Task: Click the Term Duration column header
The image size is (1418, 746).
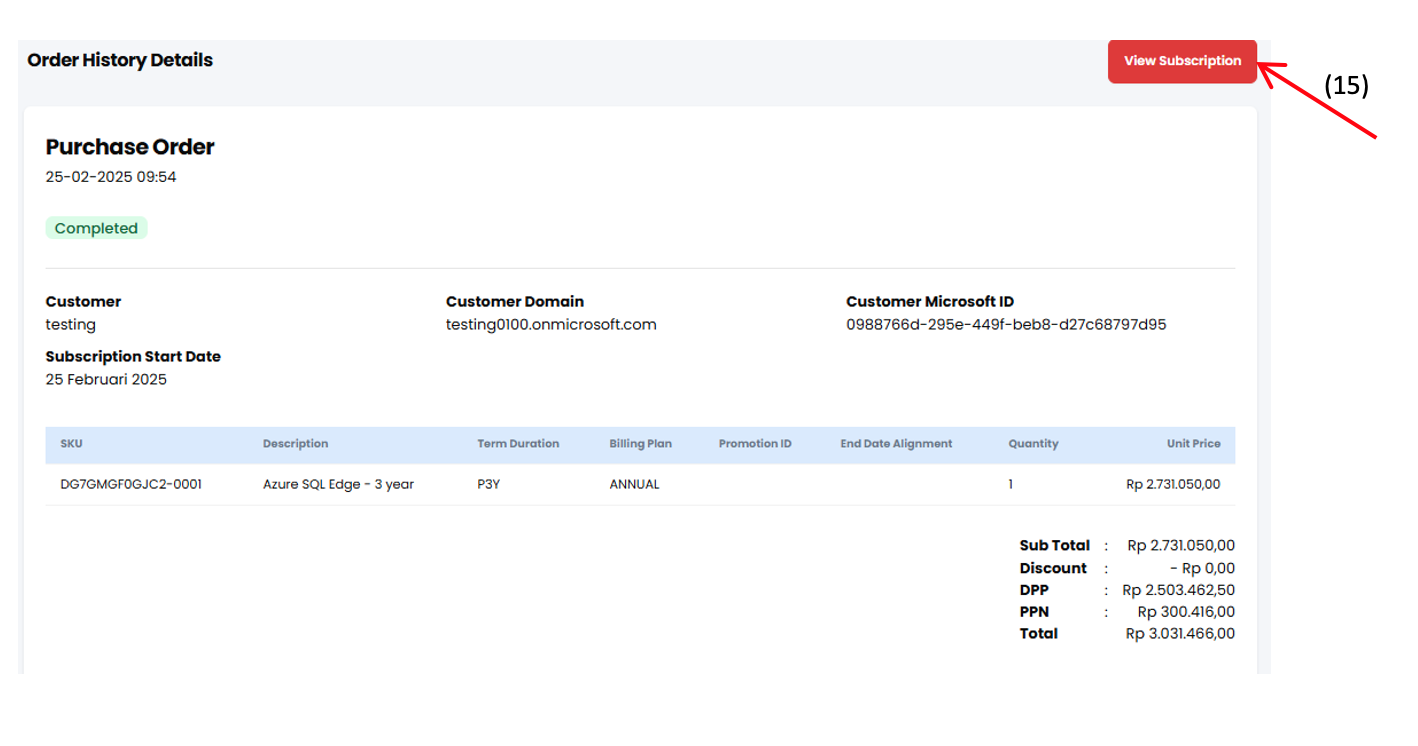Action: pos(518,444)
